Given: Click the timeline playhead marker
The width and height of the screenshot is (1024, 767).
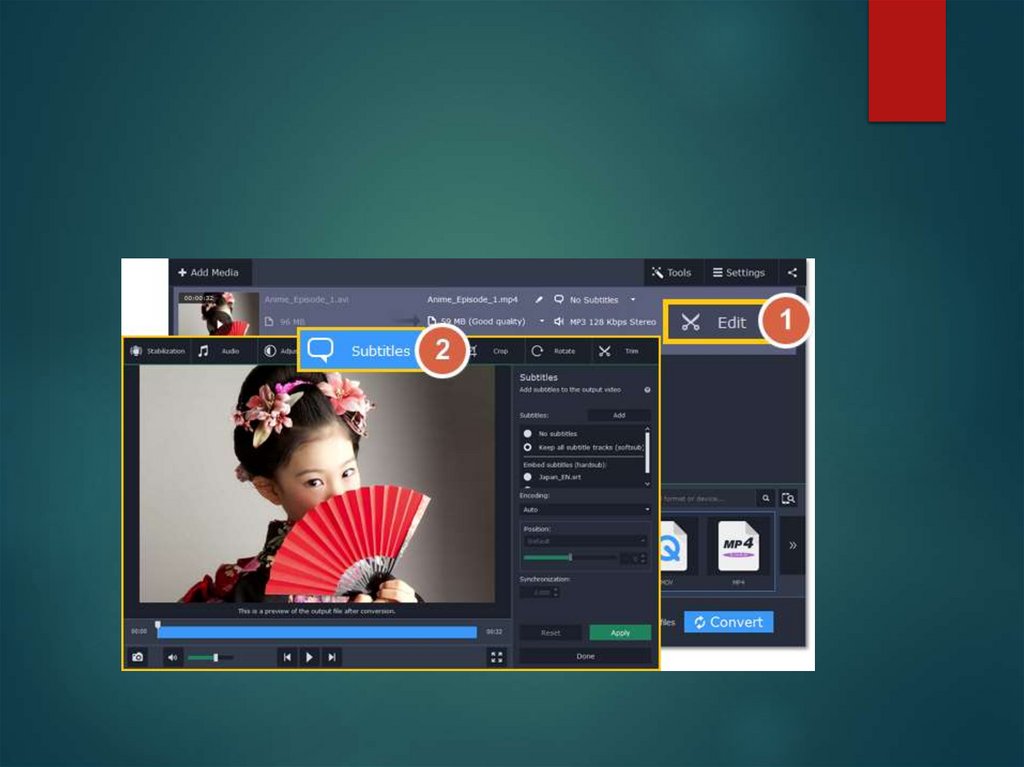Looking at the screenshot, I should [157, 625].
